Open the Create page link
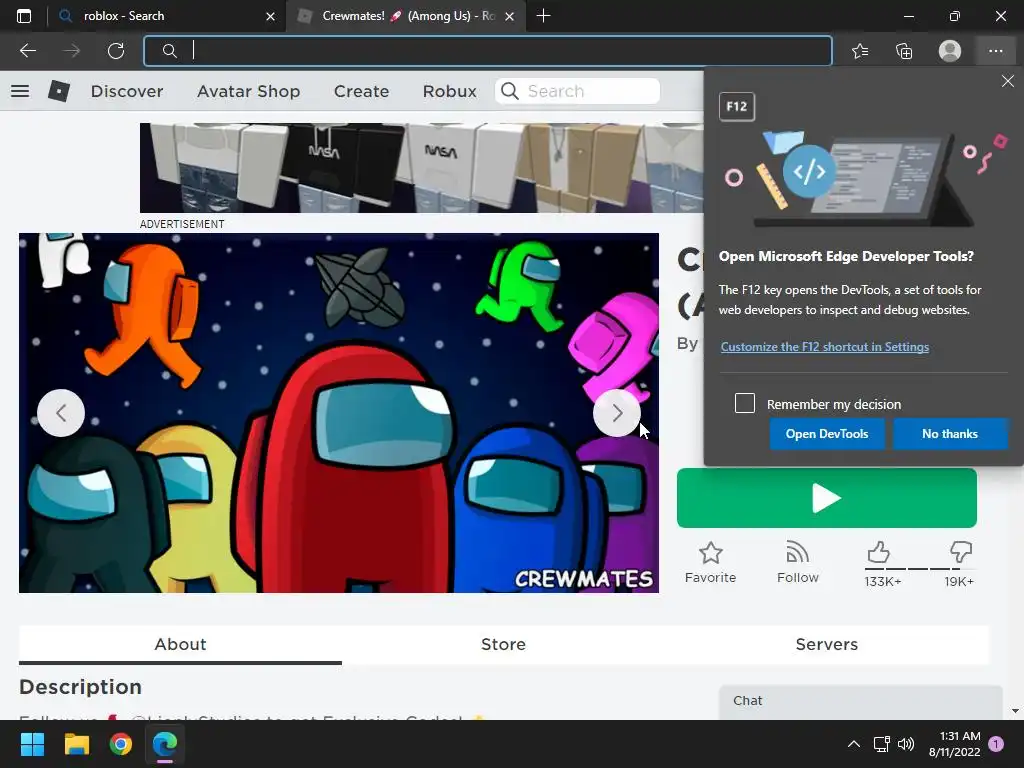The width and height of the screenshot is (1024, 768). 361,91
